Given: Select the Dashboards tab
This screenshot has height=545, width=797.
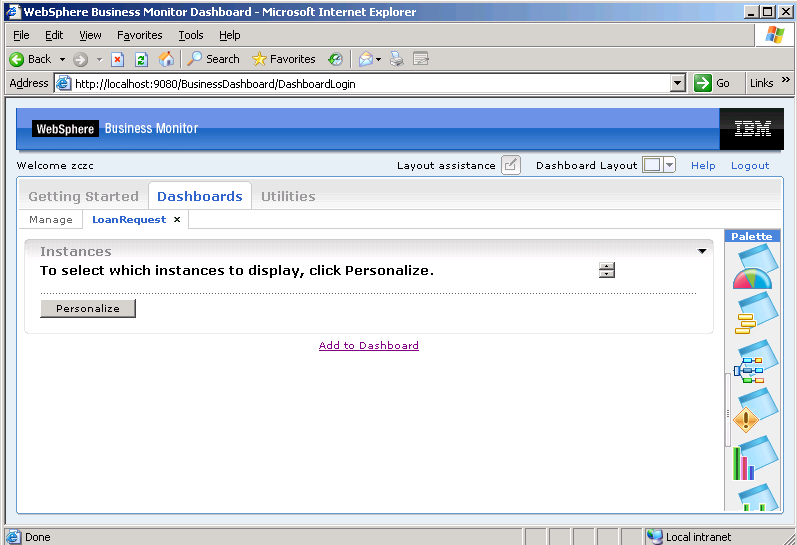Looking at the screenshot, I should coord(200,196).
